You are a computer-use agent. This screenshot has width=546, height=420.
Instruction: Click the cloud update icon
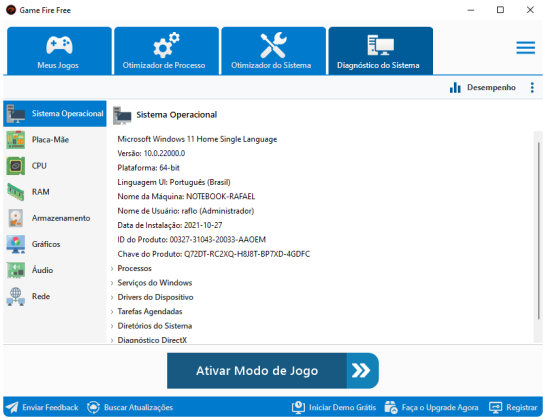point(93,407)
